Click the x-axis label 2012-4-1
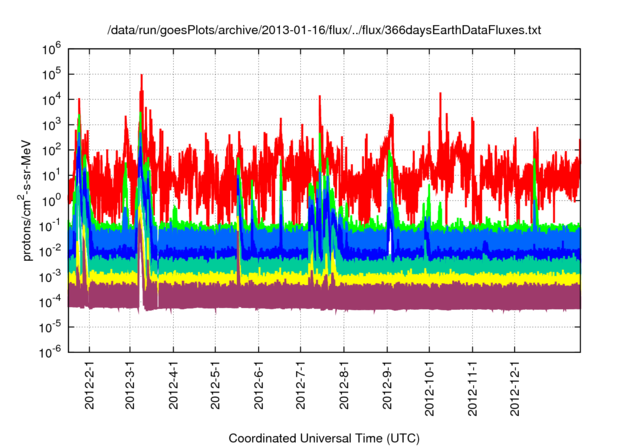The width and height of the screenshot is (640, 448). tap(173, 385)
